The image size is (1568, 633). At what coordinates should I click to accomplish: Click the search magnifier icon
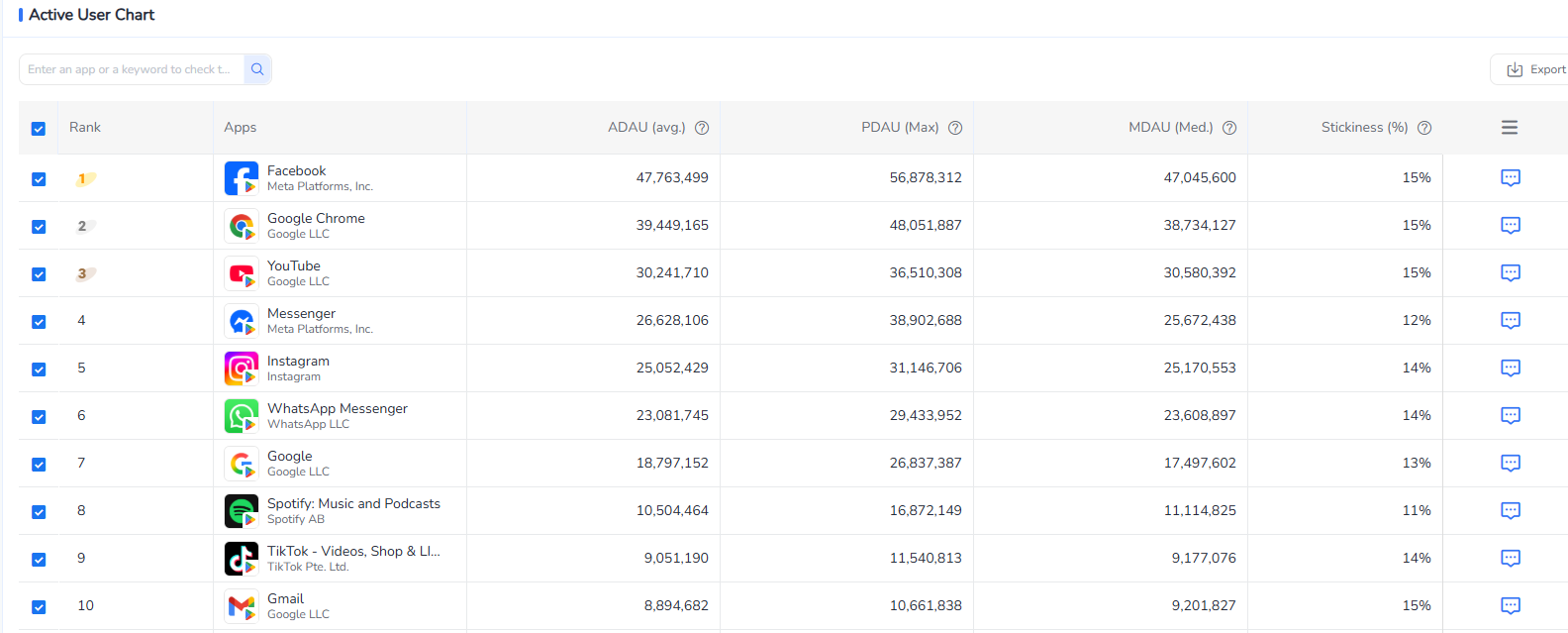point(257,69)
